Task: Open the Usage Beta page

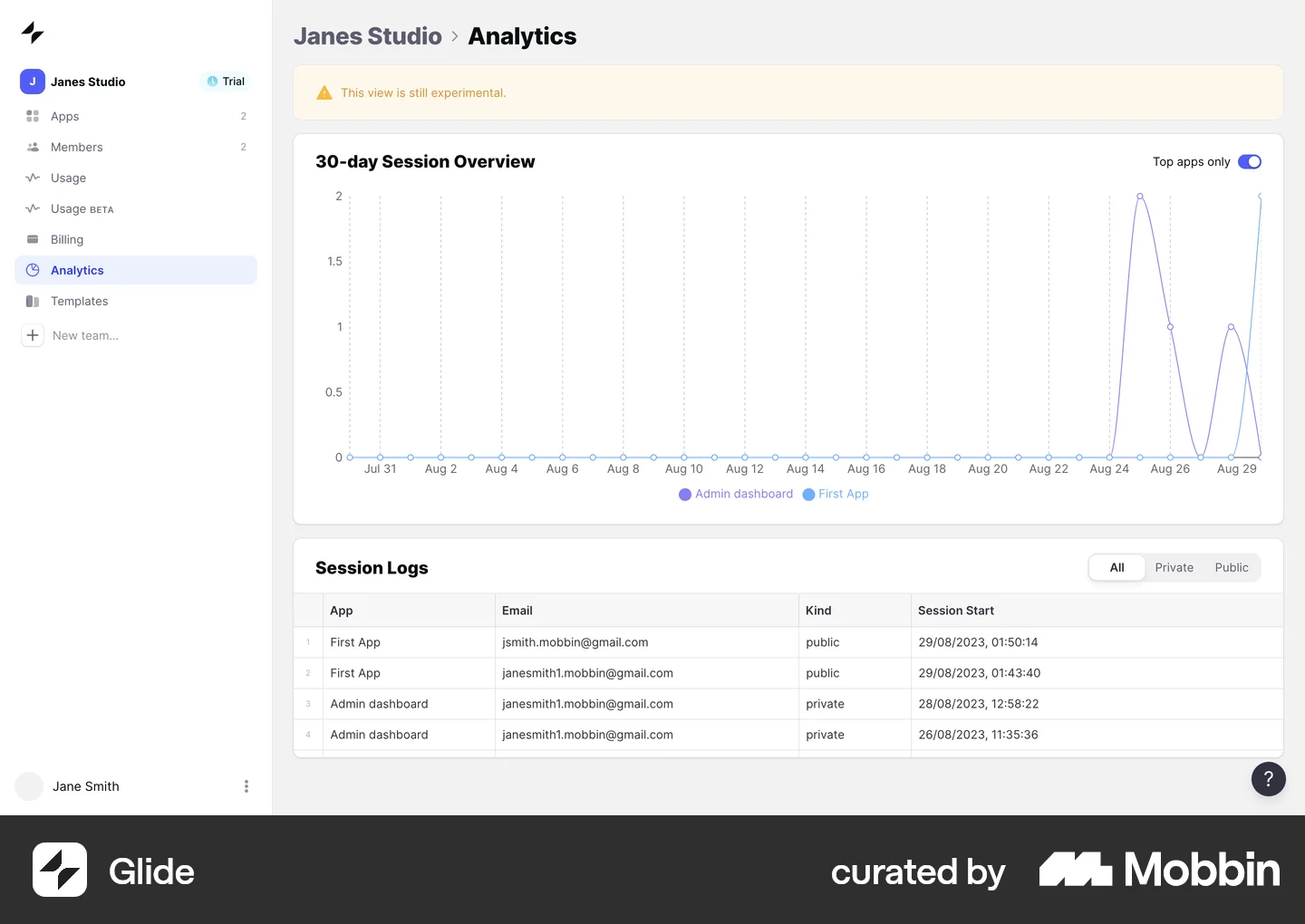Action: 136,208
